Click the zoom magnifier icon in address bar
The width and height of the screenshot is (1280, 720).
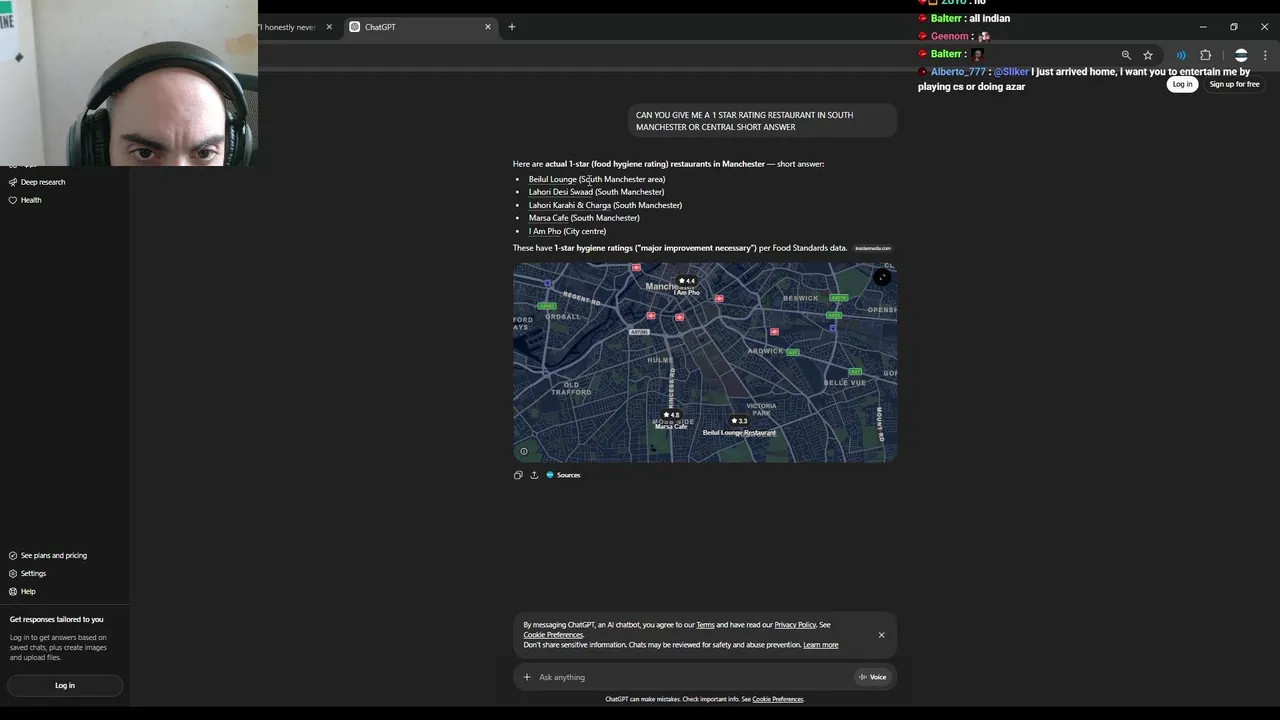coord(1126,55)
